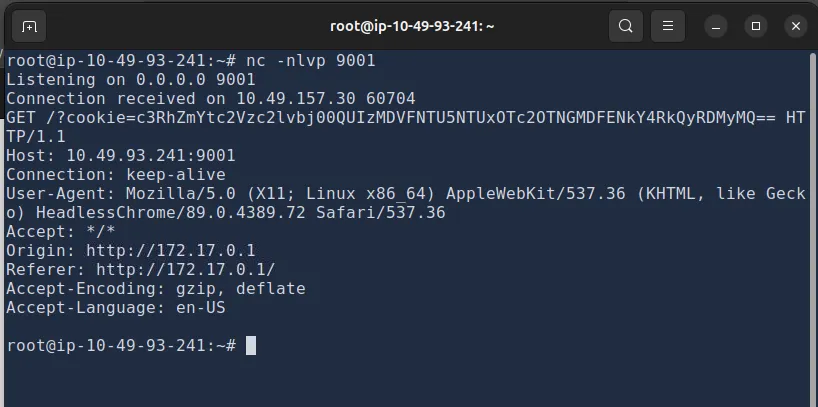
Task: Click the Connection keep-alive header line
Action: point(115,174)
